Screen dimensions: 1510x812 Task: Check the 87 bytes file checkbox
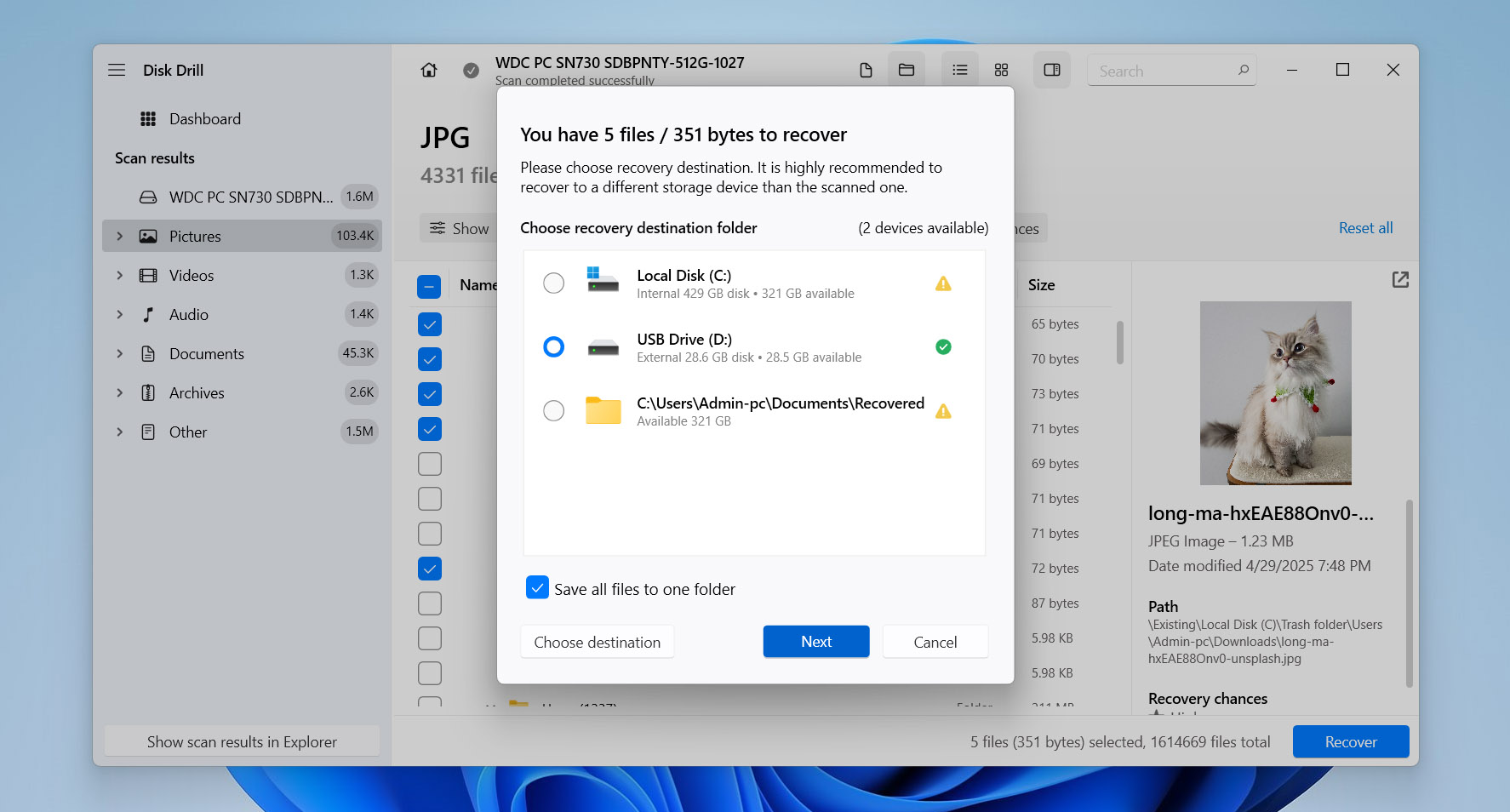pos(429,603)
